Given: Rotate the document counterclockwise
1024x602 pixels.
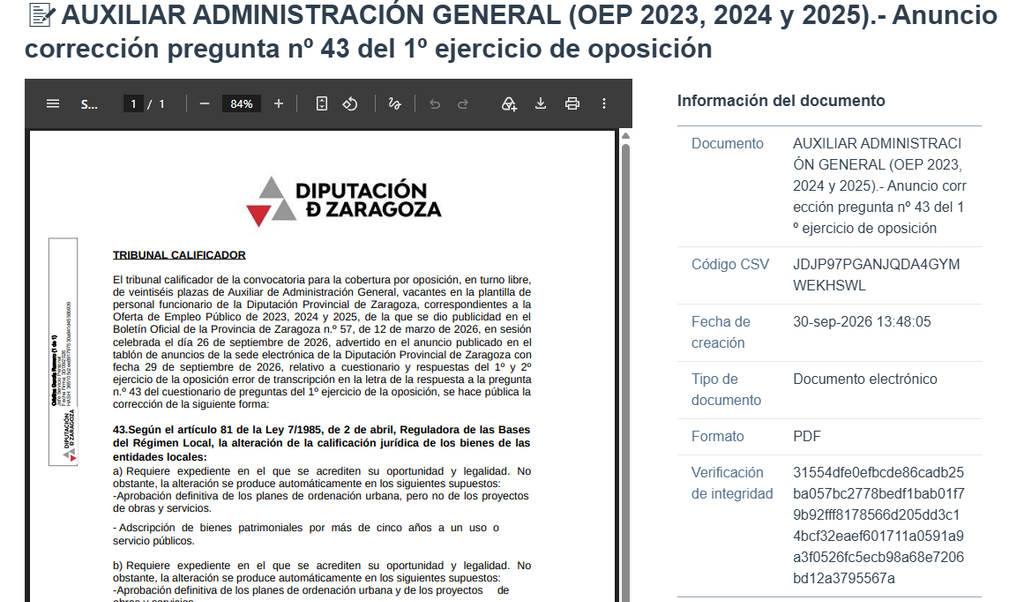Looking at the screenshot, I should [x=350, y=104].
